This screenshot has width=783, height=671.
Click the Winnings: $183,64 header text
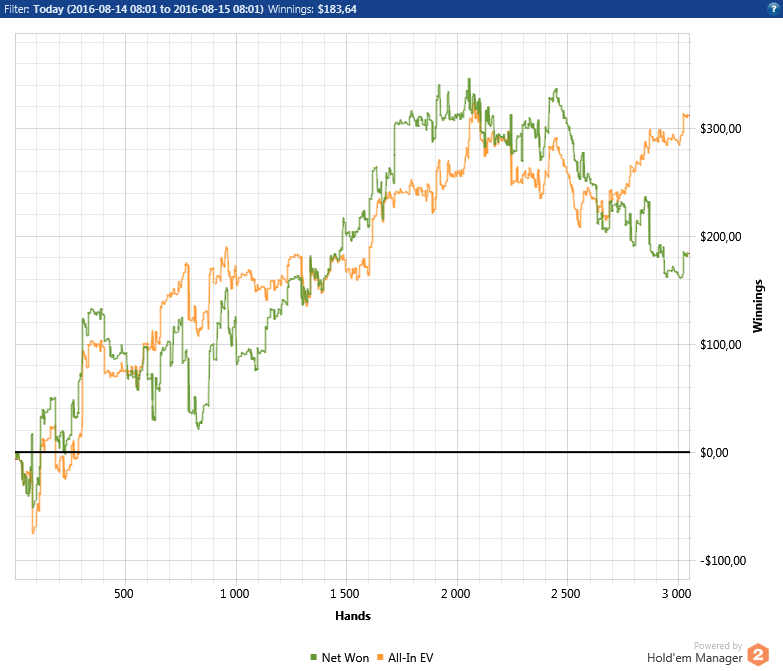[312, 9]
